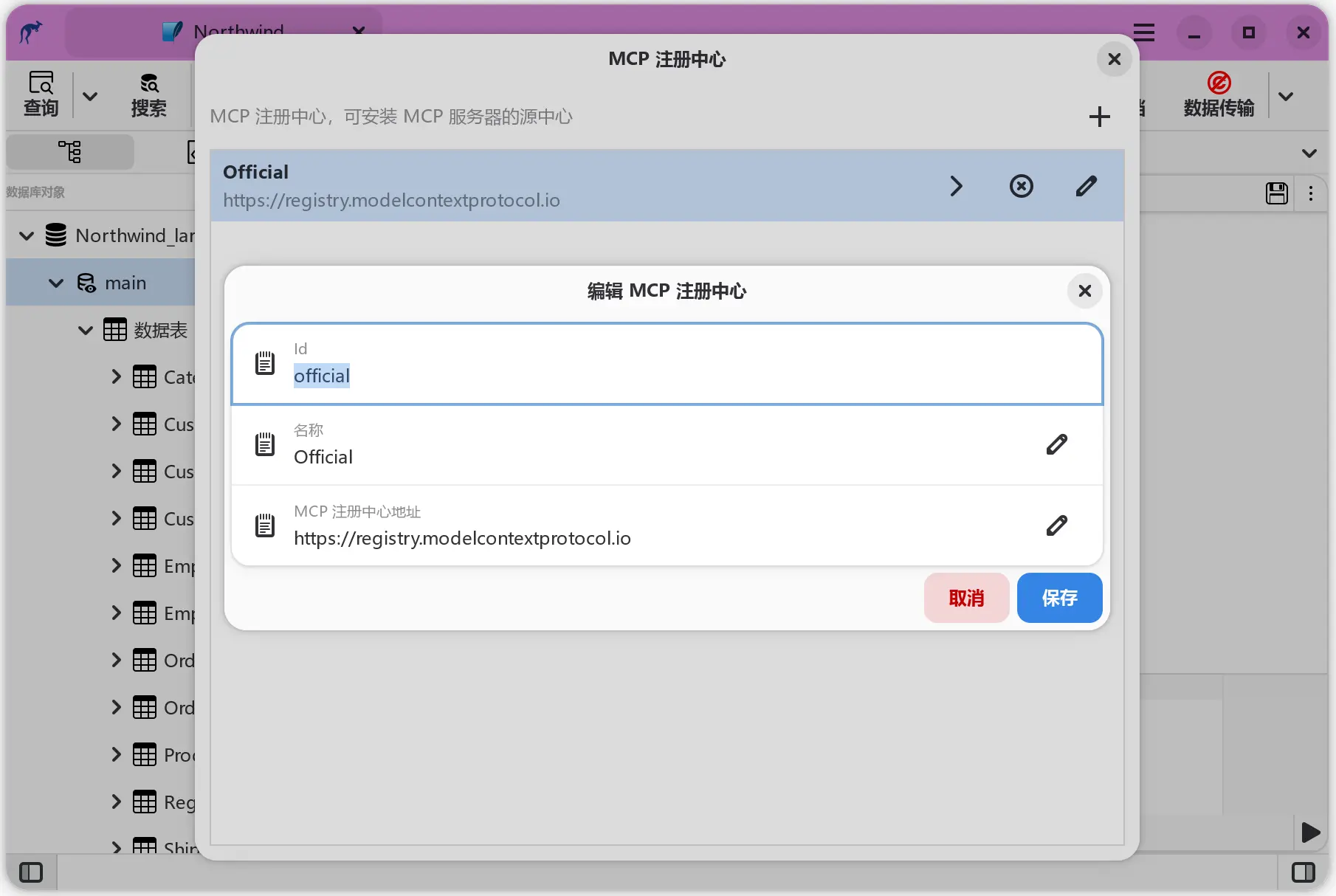1336x896 pixels.
Task: Expand the Cat table node
Action: coord(116,376)
